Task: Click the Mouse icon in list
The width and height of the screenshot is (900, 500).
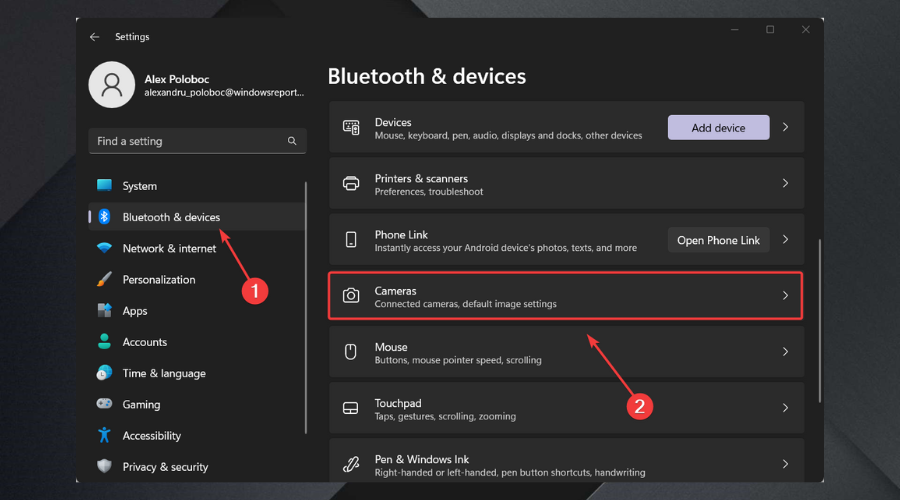Action: tap(351, 351)
